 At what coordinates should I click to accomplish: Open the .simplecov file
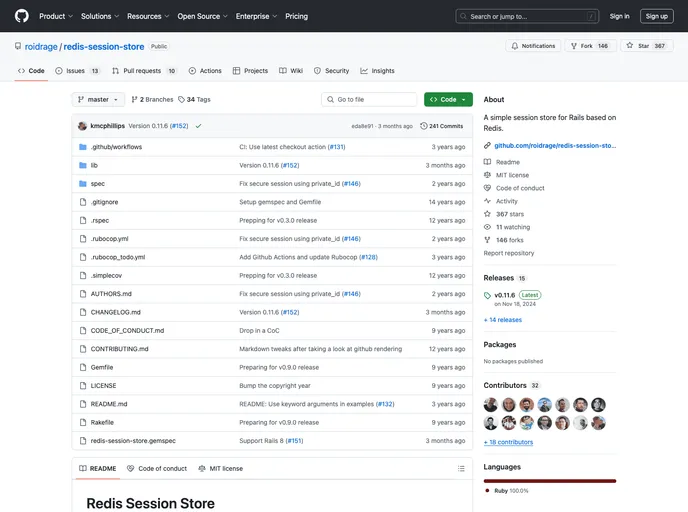[106, 276]
